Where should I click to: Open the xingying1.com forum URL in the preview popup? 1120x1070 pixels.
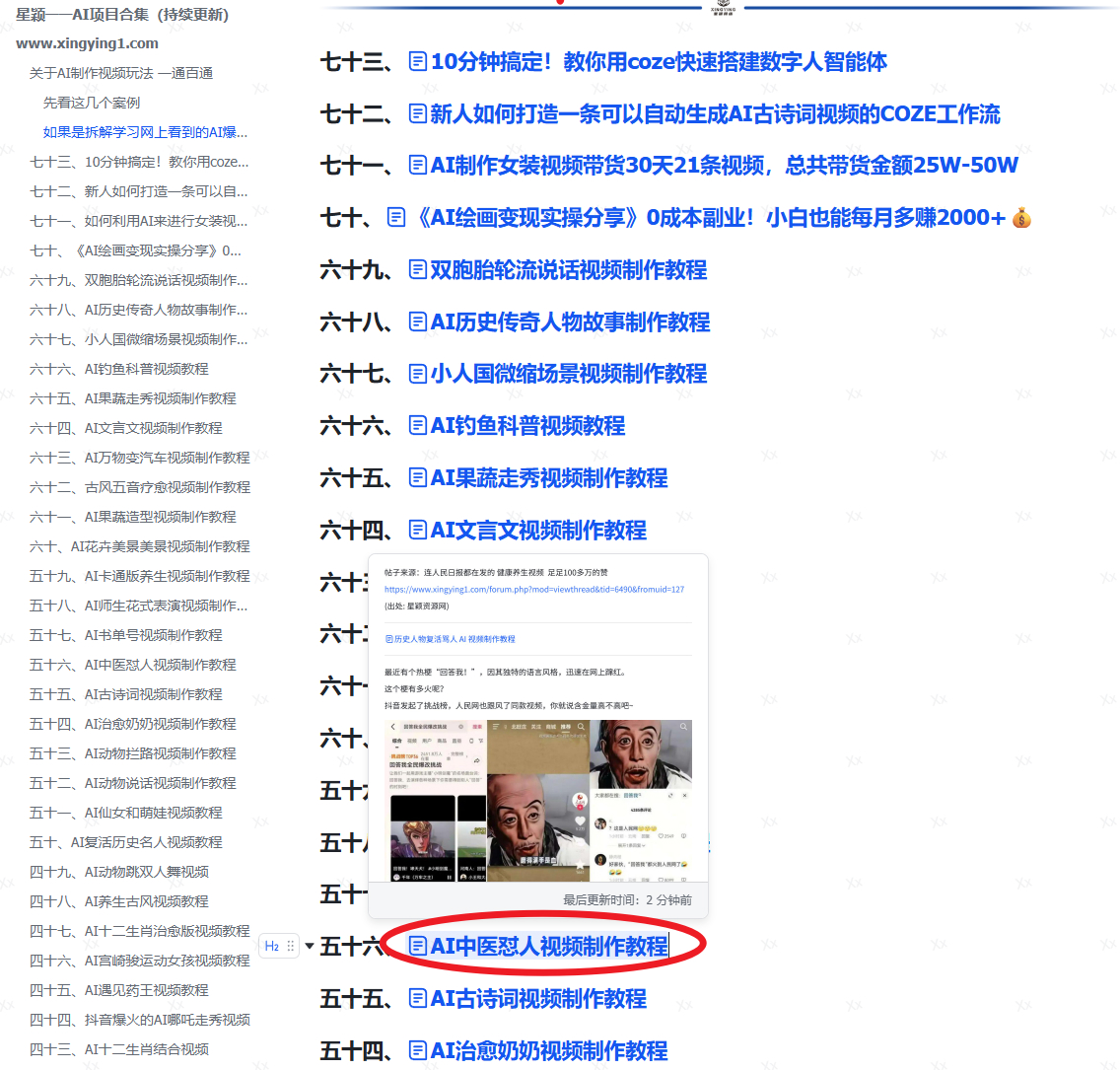tap(533, 589)
